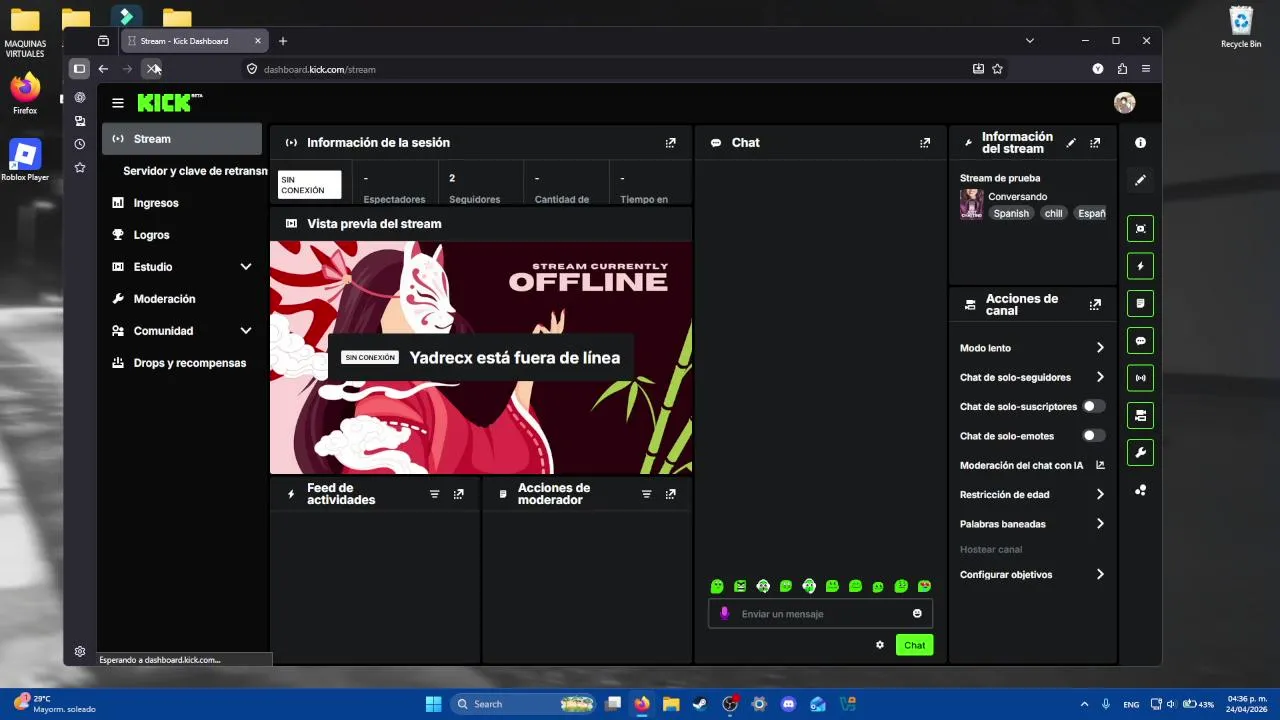List all Firefox tabs dropdown arrow
This screenshot has width=1280, height=720.
[1030, 41]
